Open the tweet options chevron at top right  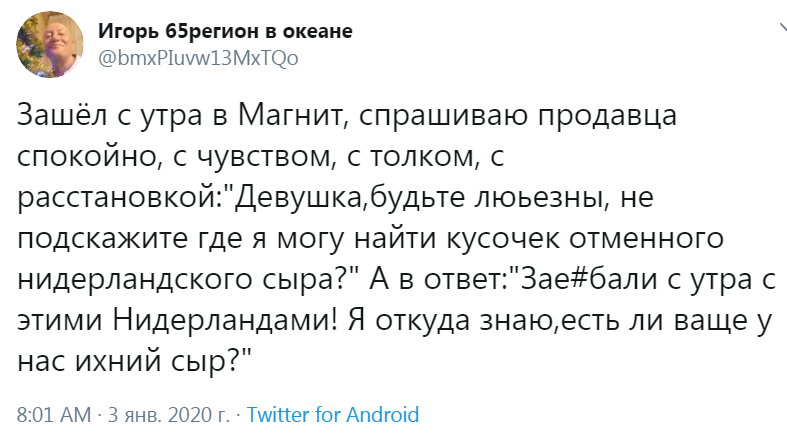(782, 29)
